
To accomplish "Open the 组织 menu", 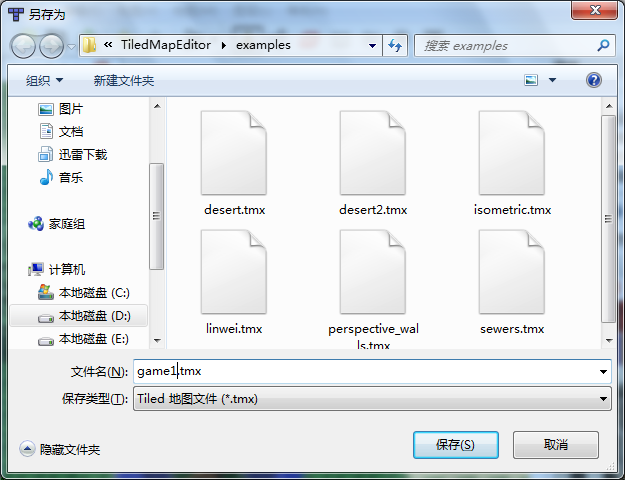I will pyautogui.click(x=44, y=81).
